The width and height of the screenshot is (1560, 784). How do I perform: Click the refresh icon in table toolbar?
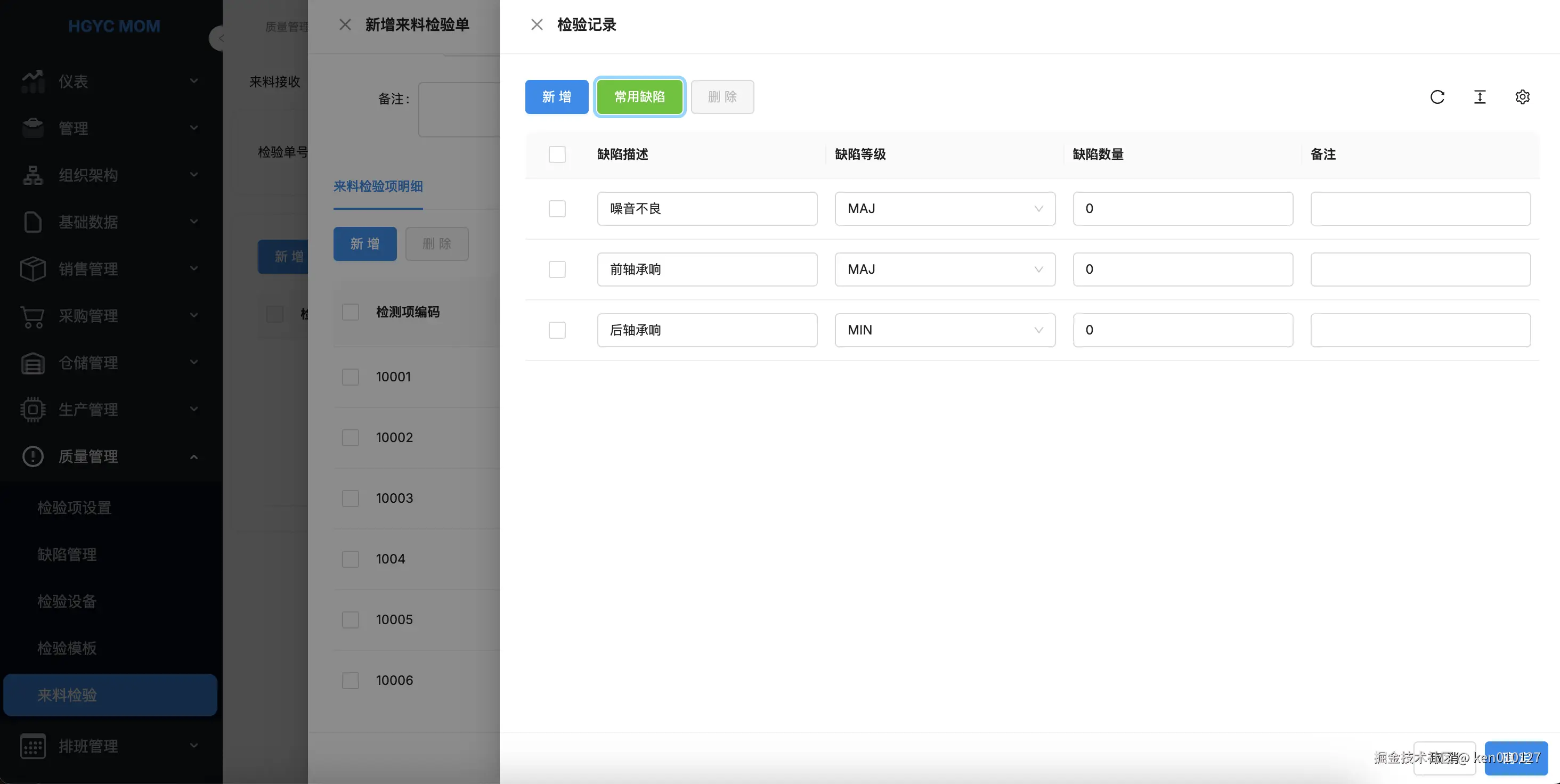1437,97
